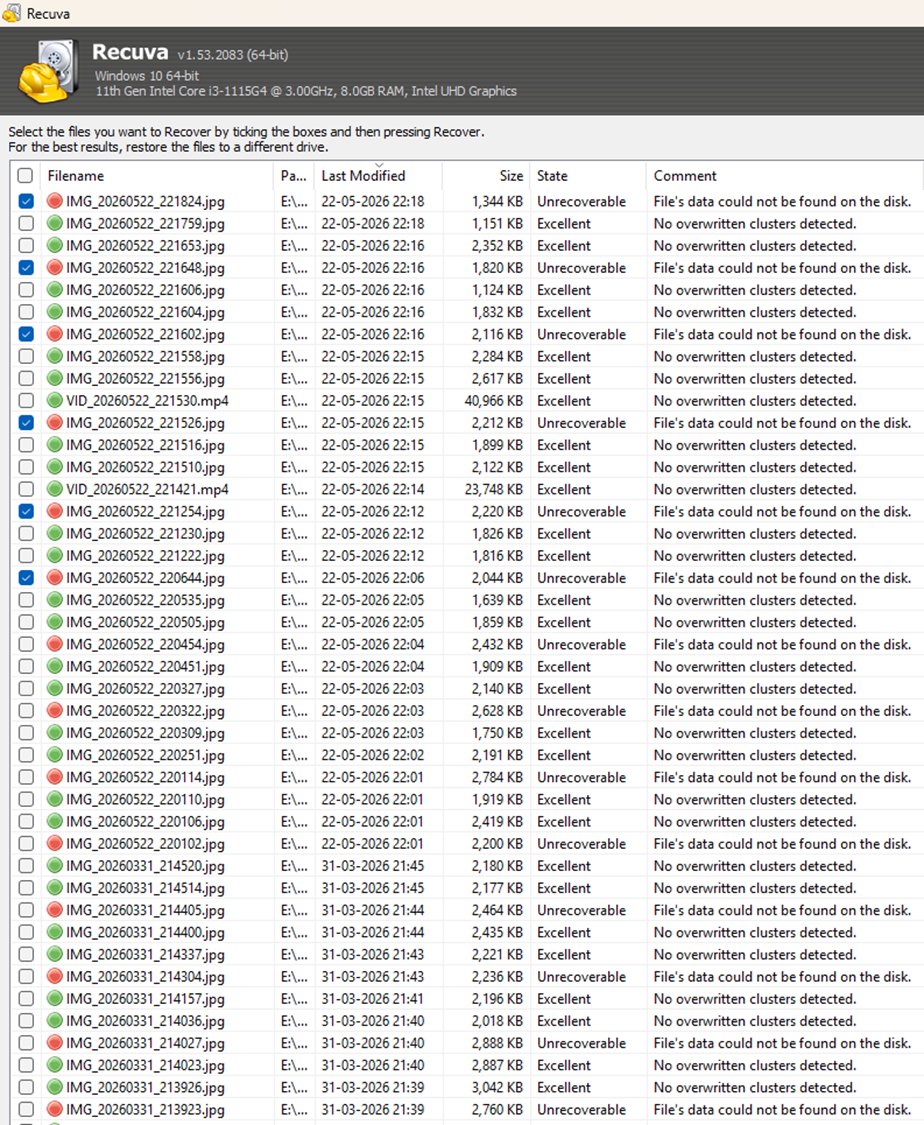Click green status dot of IMG_20260522_221759.jpg
This screenshot has width=924, height=1125.
click(x=55, y=224)
